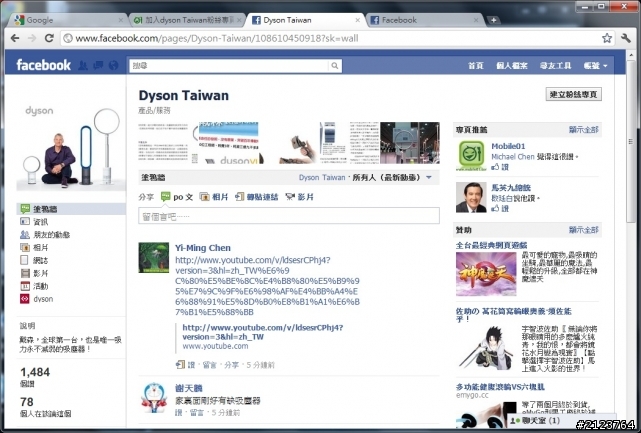
Task: Open messages icon in Facebook header
Action: tap(98, 65)
